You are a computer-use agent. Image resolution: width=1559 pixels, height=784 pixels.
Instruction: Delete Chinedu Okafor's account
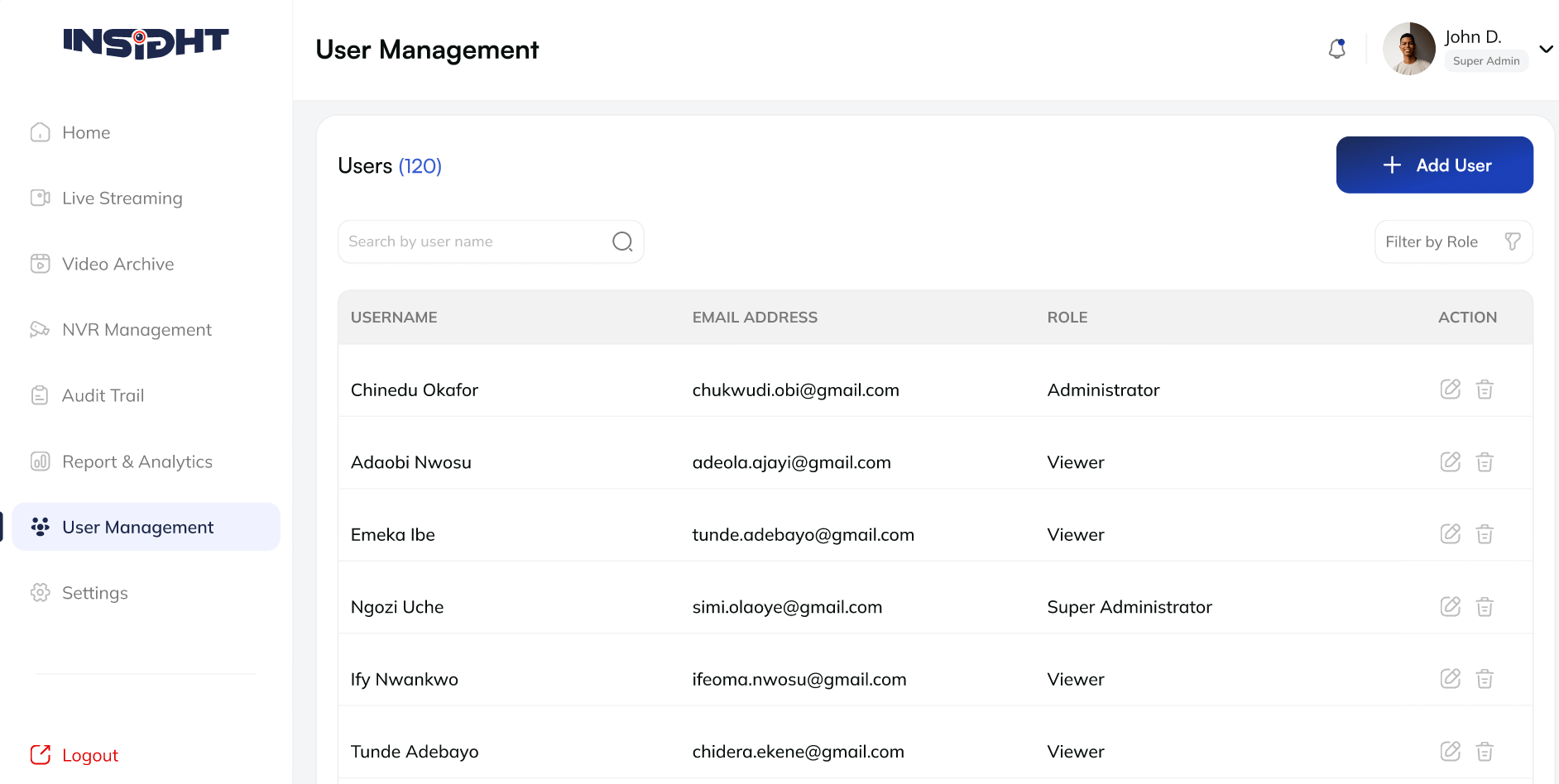pos(1485,390)
